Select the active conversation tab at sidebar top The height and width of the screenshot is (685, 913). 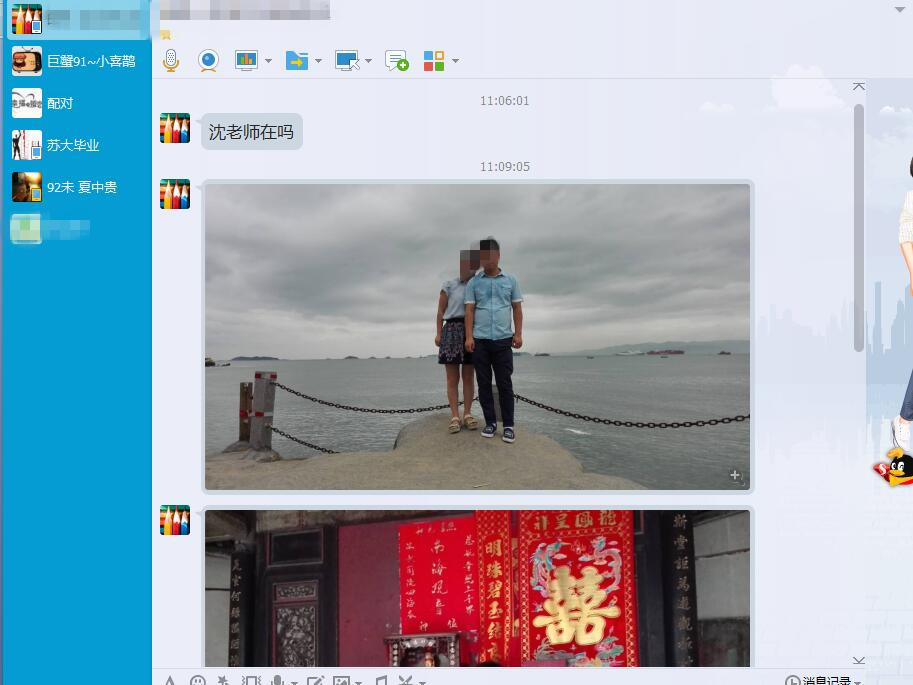[x=77, y=19]
